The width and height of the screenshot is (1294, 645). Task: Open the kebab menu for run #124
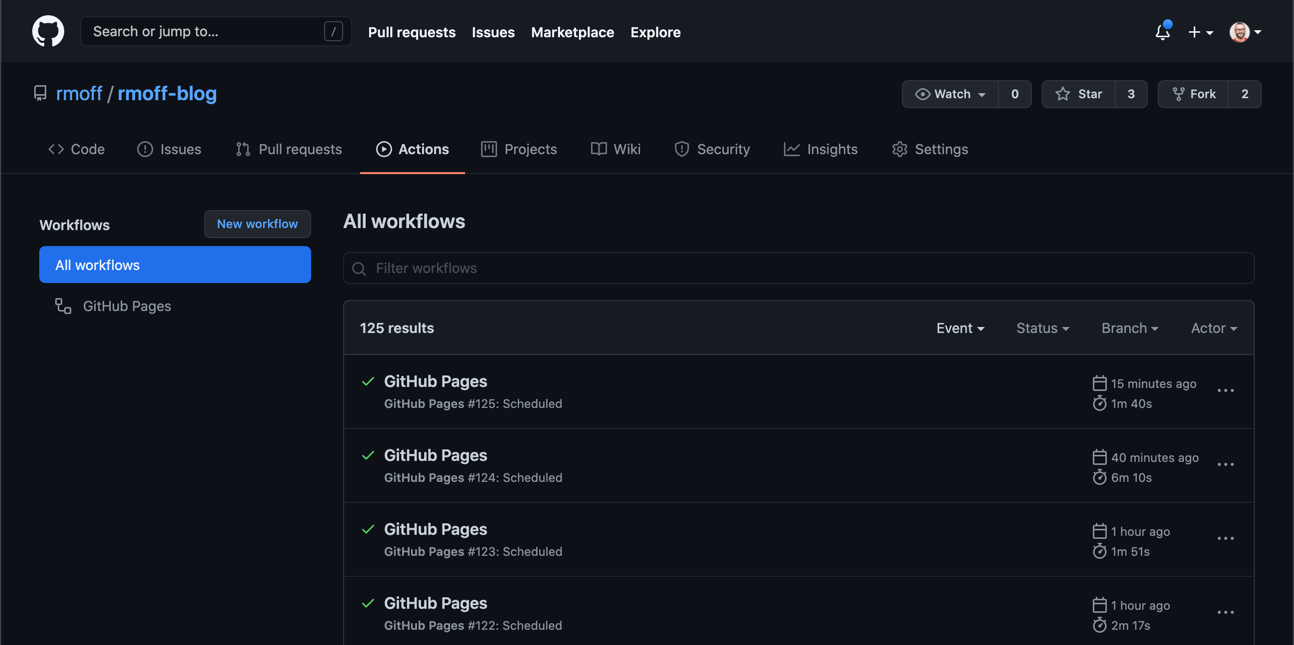1225,465
